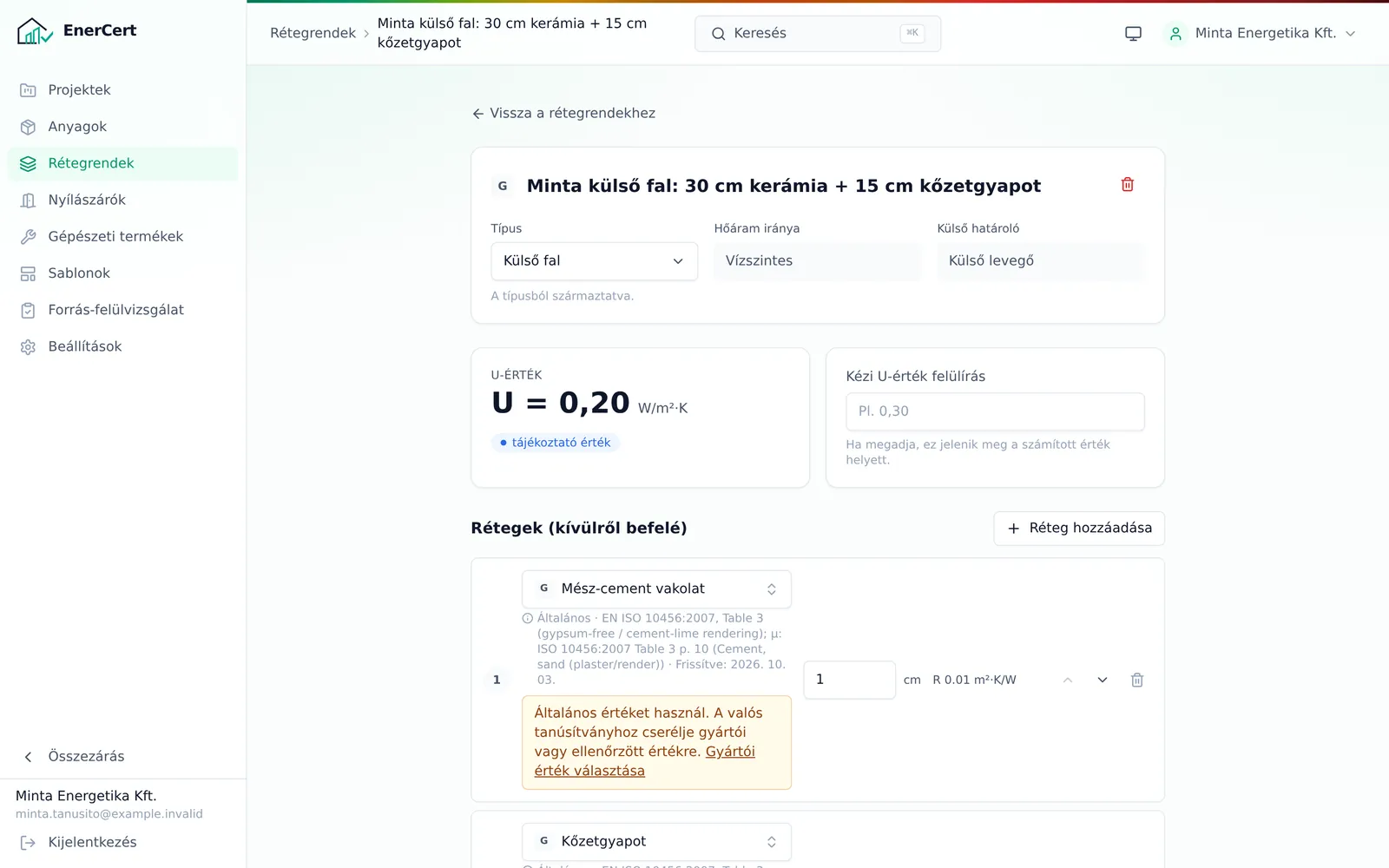Move Mész-cement vakolat layer up with arrow
The height and width of the screenshot is (868, 1389).
[x=1067, y=680]
